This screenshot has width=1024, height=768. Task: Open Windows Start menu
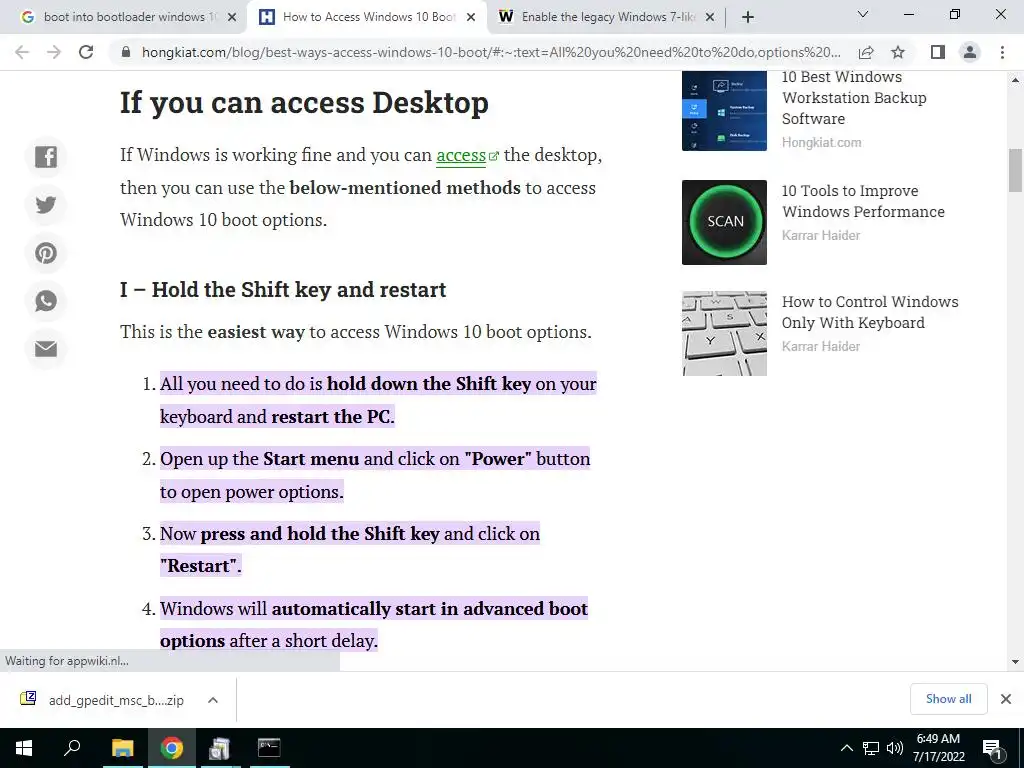click(24, 748)
